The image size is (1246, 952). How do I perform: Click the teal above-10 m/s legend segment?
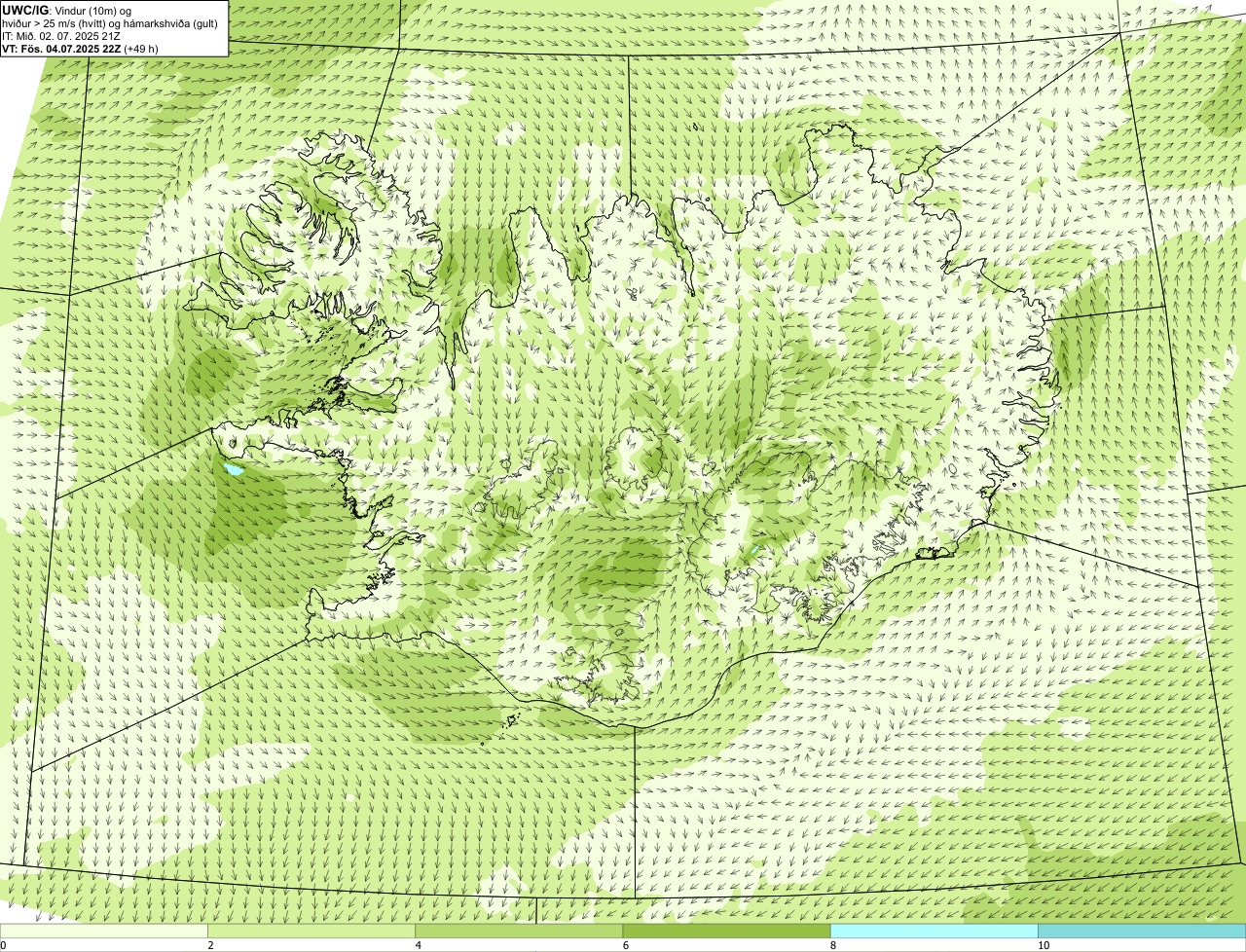1142,932
